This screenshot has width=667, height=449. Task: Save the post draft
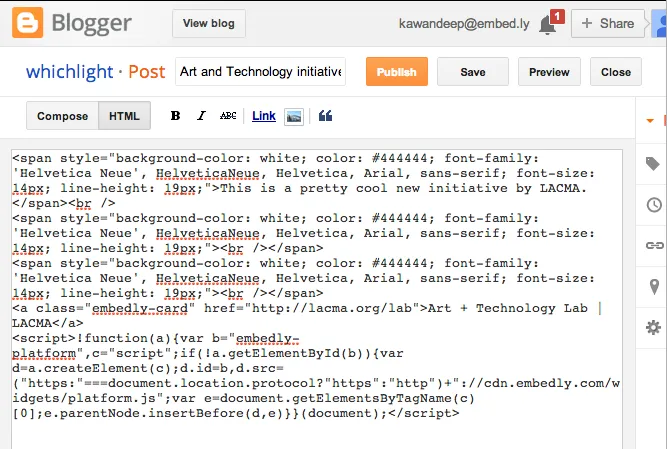point(473,72)
